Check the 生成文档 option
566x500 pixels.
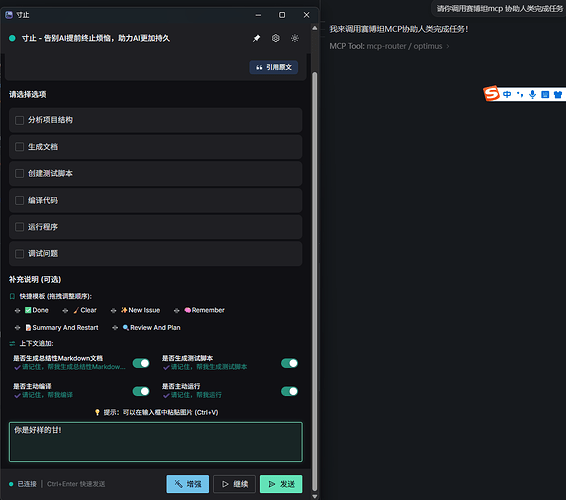tap(19, 147)
